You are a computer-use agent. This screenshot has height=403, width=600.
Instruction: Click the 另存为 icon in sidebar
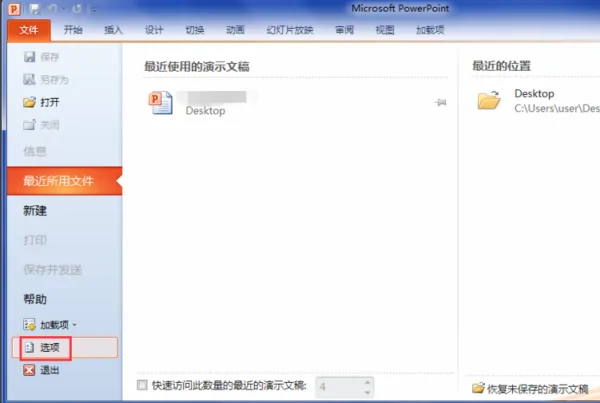(29, 79)
